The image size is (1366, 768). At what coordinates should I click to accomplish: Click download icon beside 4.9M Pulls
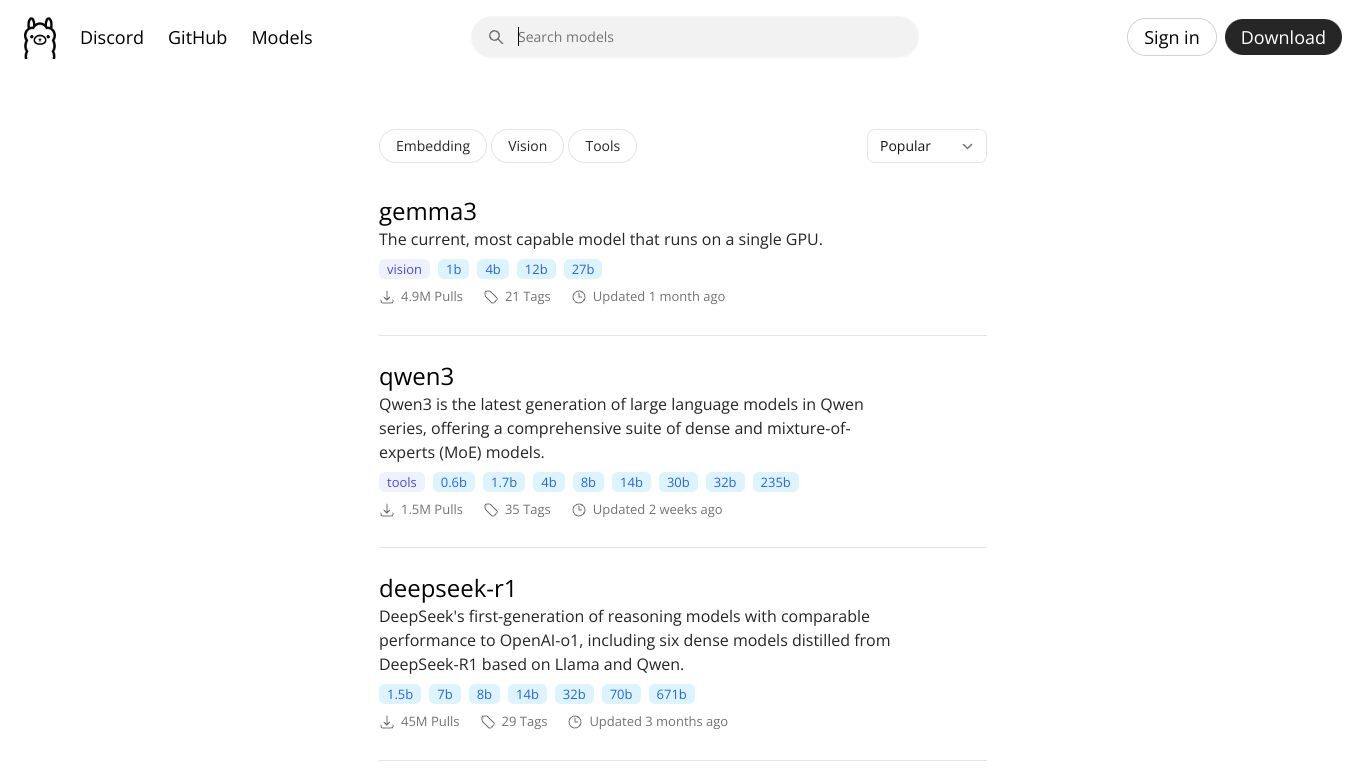pos(387,297)
